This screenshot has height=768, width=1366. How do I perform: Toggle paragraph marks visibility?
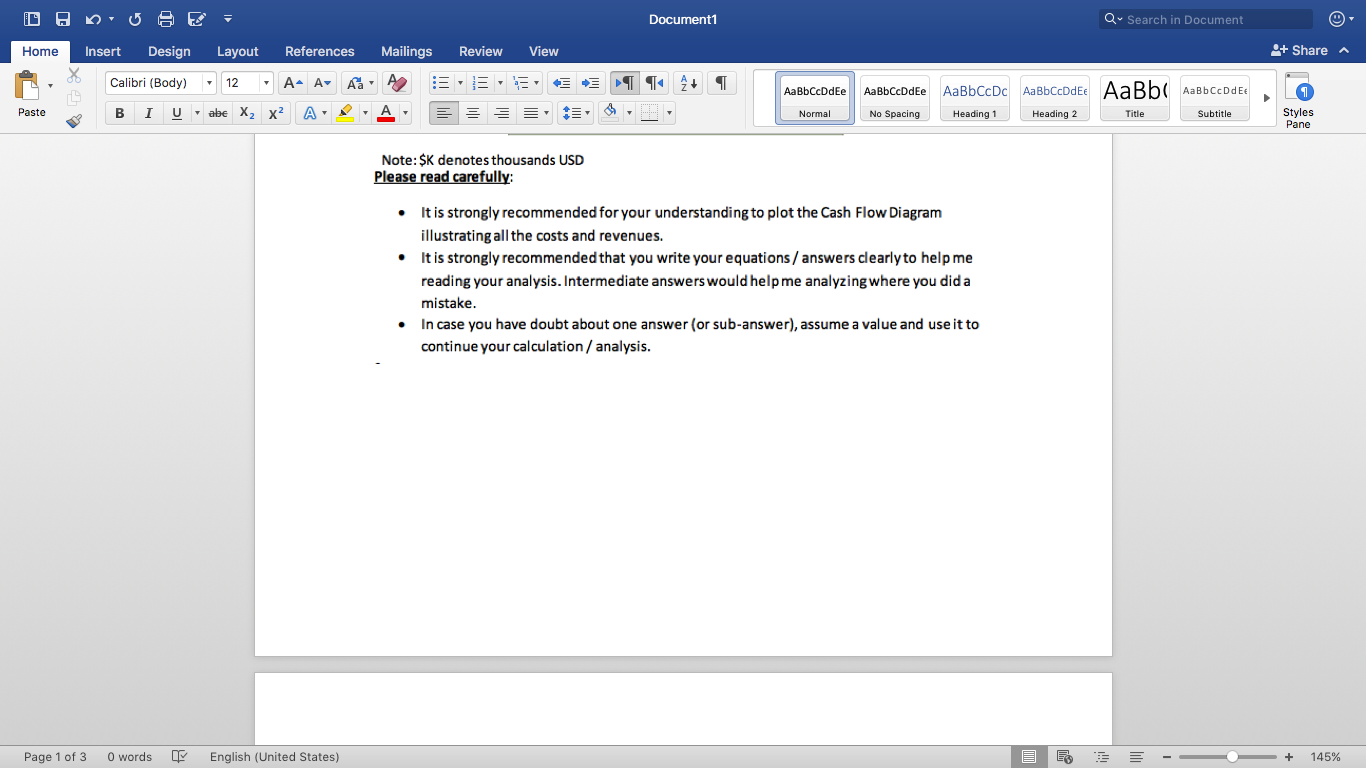pyautogui.click(x=720, y=83)
